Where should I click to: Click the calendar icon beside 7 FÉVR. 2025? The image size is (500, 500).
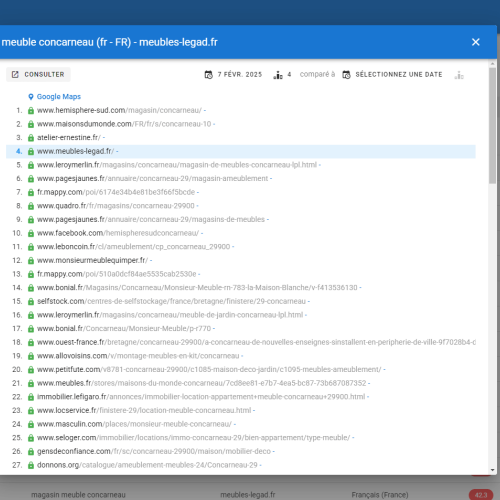[x=209, y=75]
